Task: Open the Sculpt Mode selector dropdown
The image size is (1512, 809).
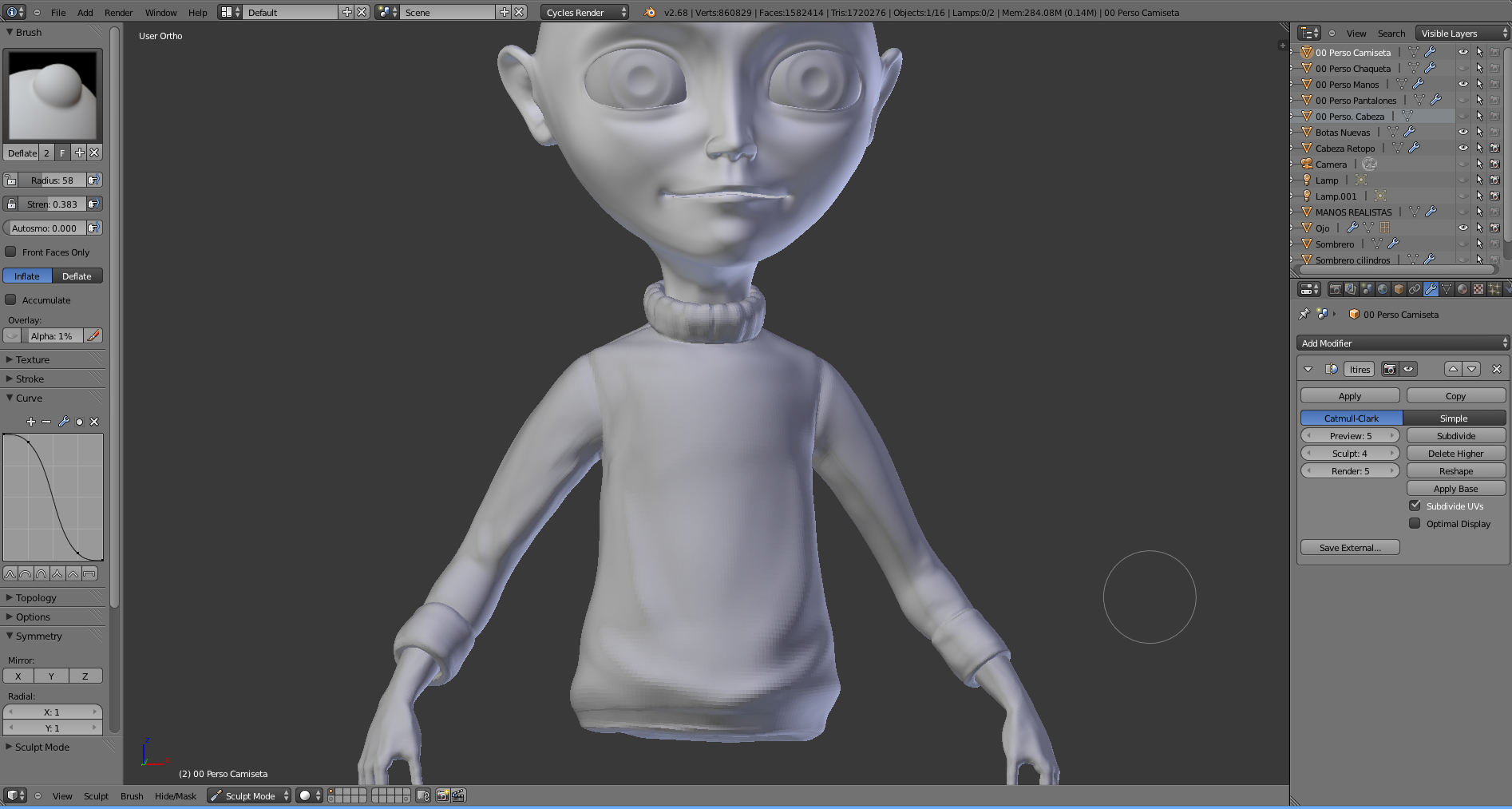Action: coord(249,795)
